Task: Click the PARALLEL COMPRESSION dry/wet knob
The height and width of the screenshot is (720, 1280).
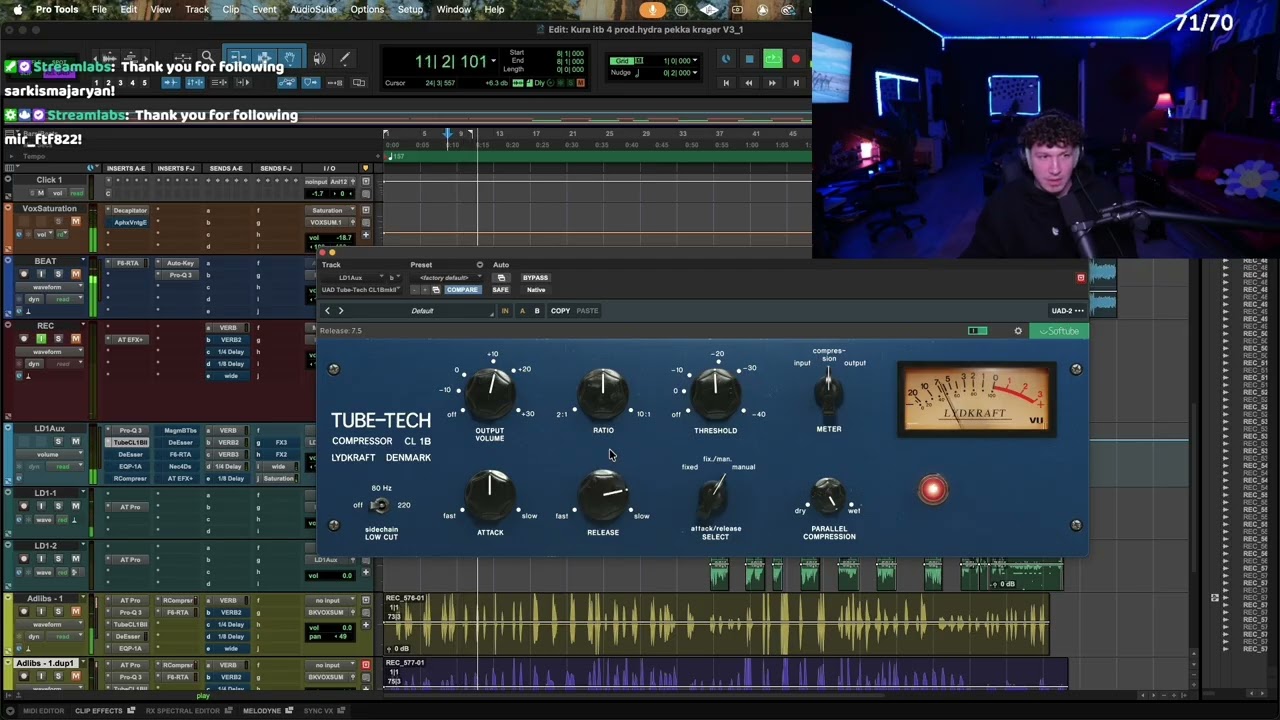Action: coord(828,496)
